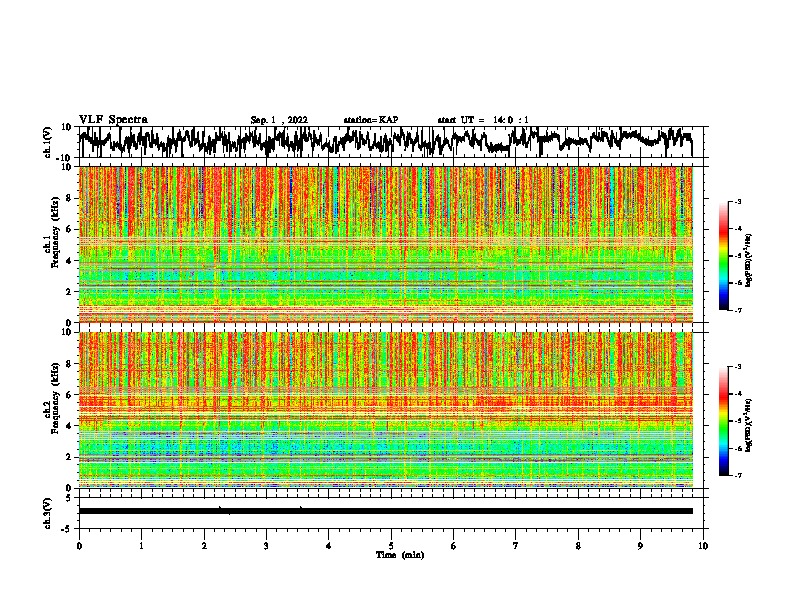This screenshot has height=612, width=792.
Task: Click the '8' kHz tick of ch.1 spectrogram
Action: 70,198
